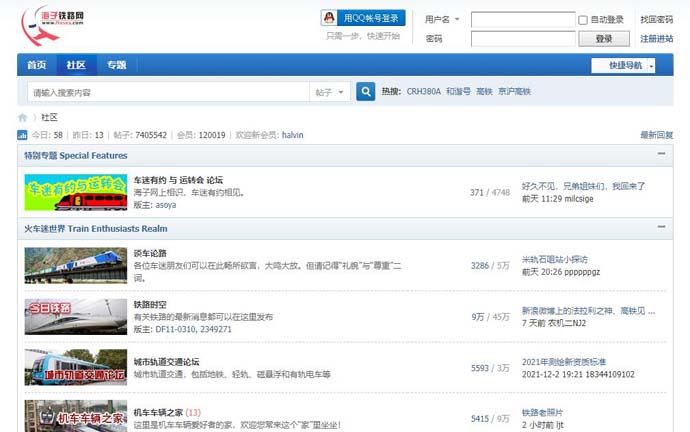Viewport: 690px width, 432px height.
Task: Collapse the Train Enthusiasts Realm section
Action: (661, 227)
